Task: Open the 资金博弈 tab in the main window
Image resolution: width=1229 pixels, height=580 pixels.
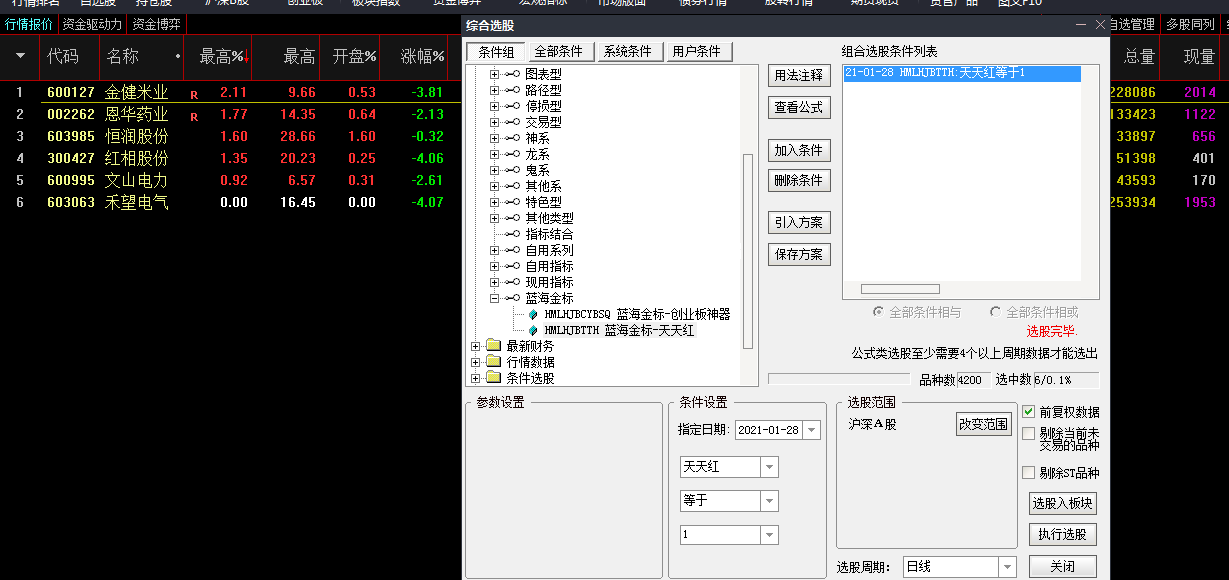Action: tap(157, 24)
